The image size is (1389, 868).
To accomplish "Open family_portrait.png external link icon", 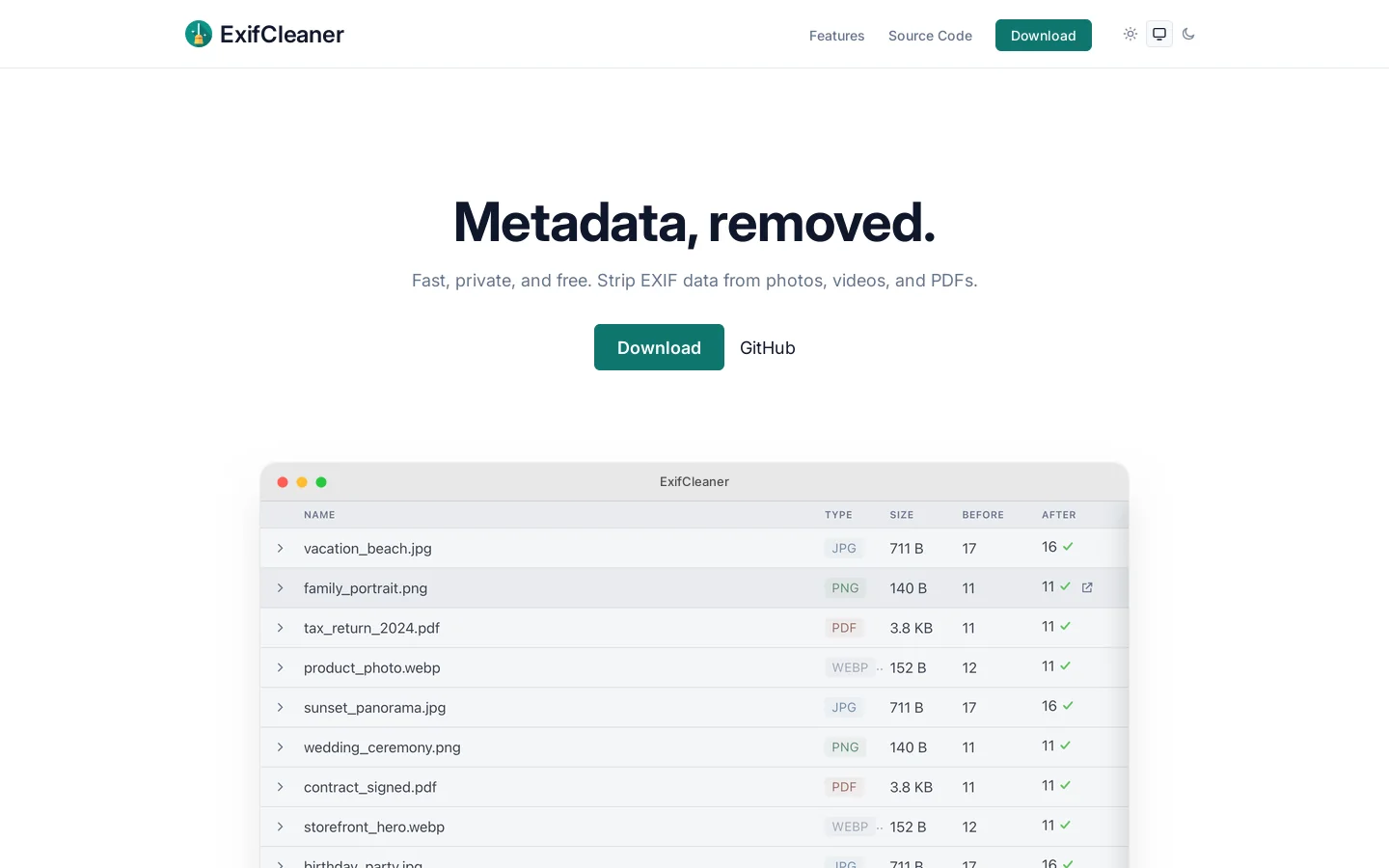I will point(1087,587).
